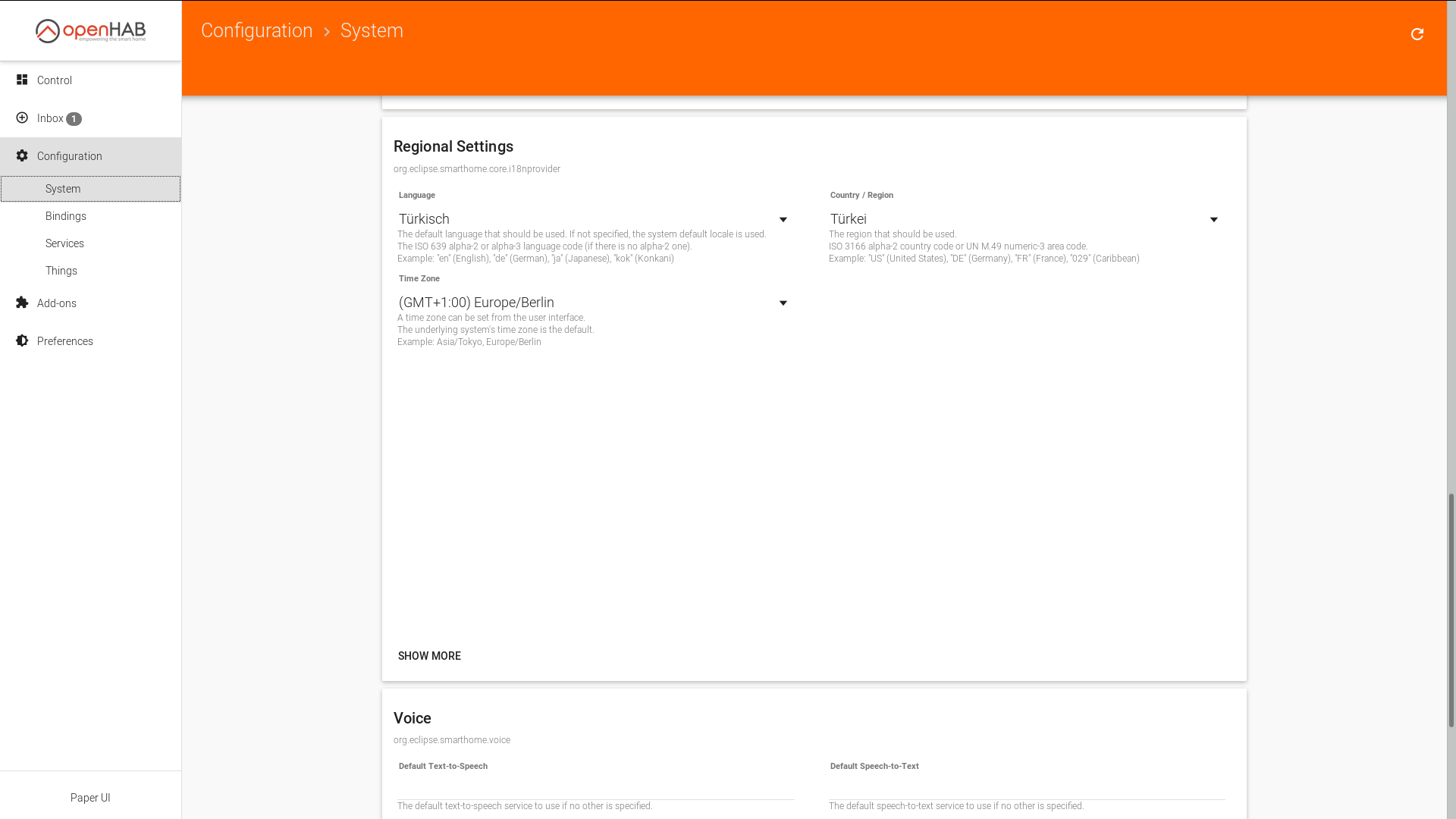Open the Preferences icon
The image size is (1456, 819).
point(22,340)
